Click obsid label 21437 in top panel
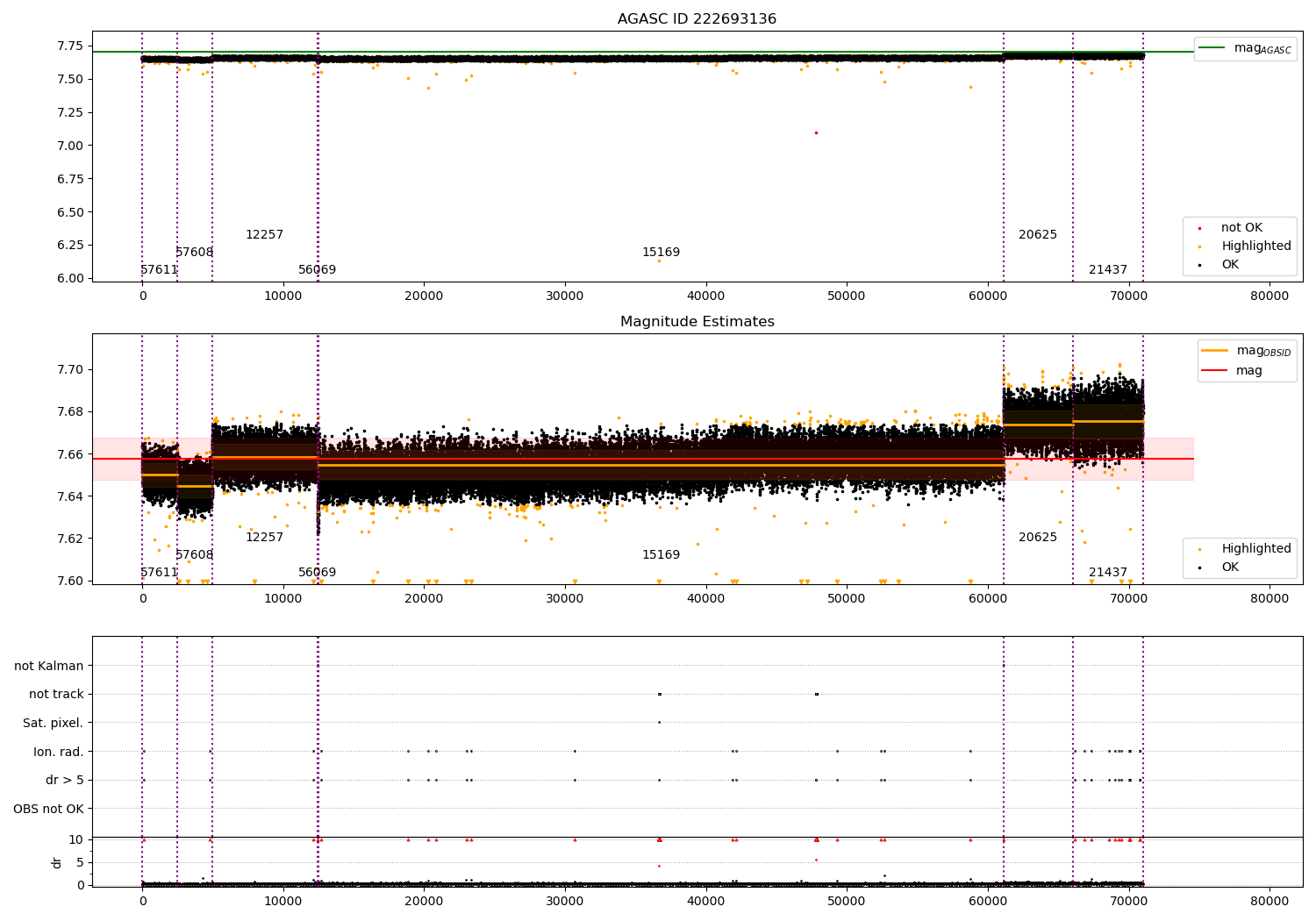 pyautogui.click(x=1108, y=270)
